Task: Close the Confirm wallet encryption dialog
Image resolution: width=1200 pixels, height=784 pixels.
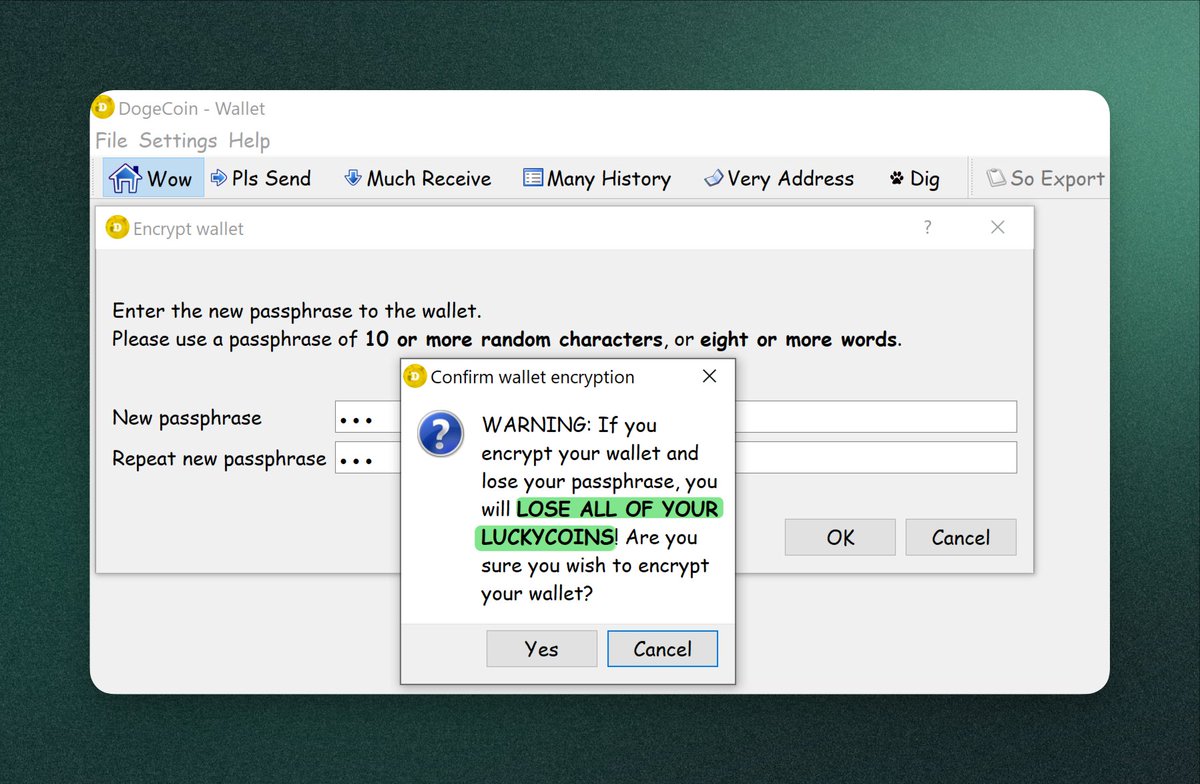Action: coord(709,377)
